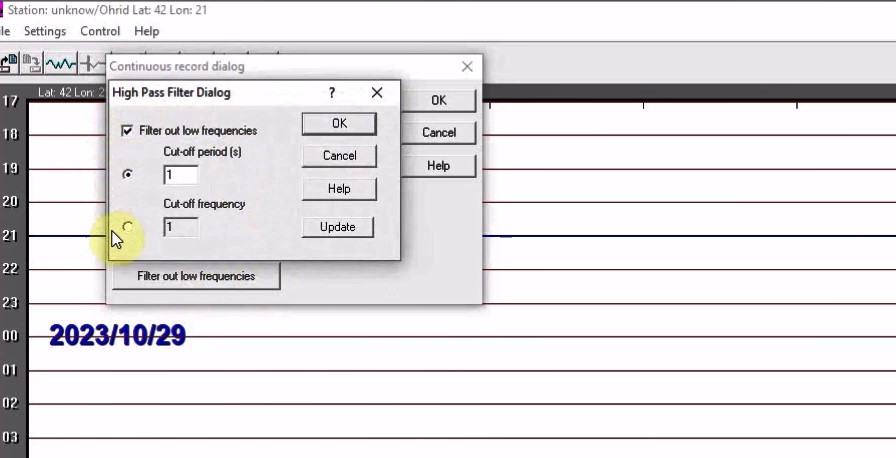Click the export-to-file toolbar icon with blue page

tap(9, 64)
